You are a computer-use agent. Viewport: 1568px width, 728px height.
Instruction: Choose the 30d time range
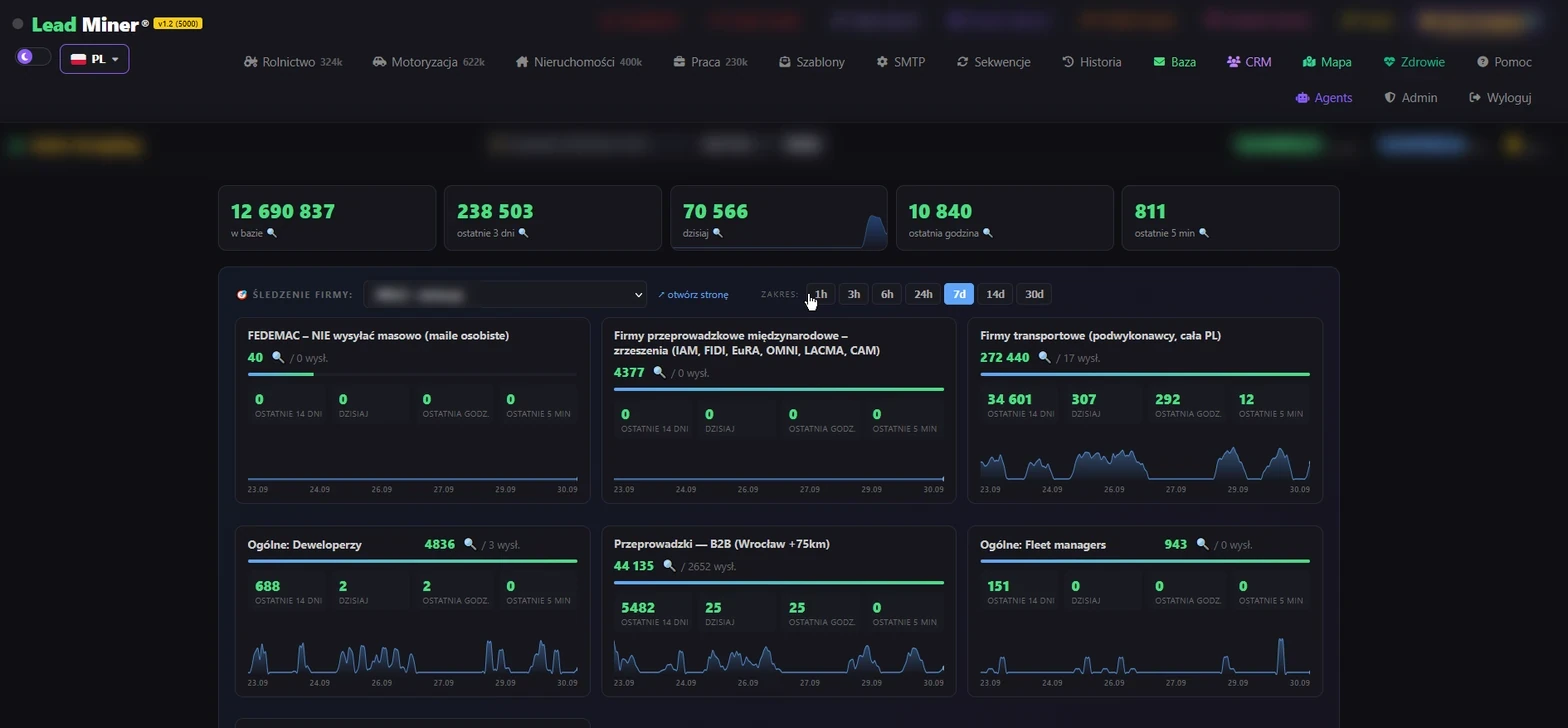pos(1034,294)
